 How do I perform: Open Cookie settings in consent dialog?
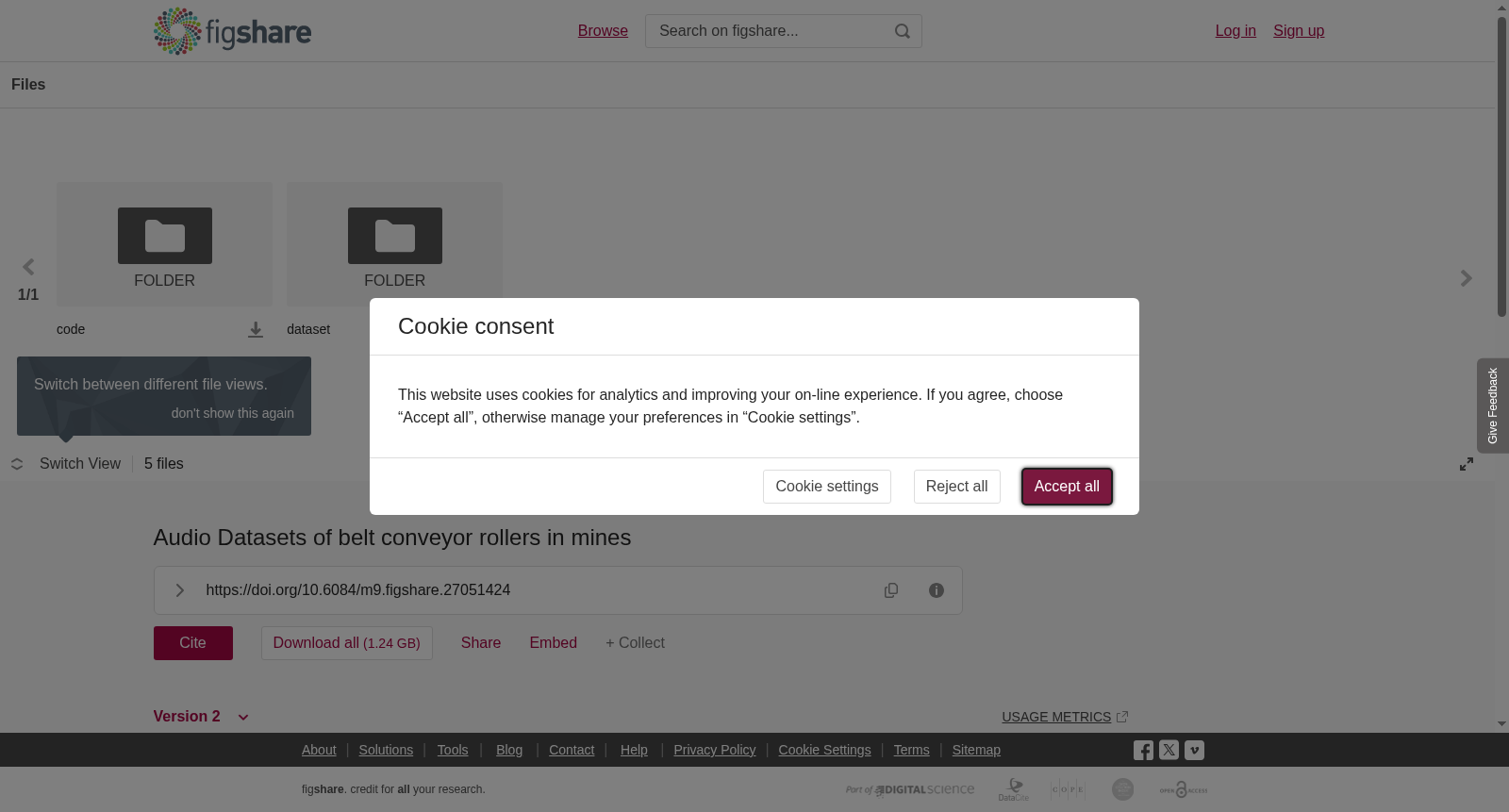point(827,487)
